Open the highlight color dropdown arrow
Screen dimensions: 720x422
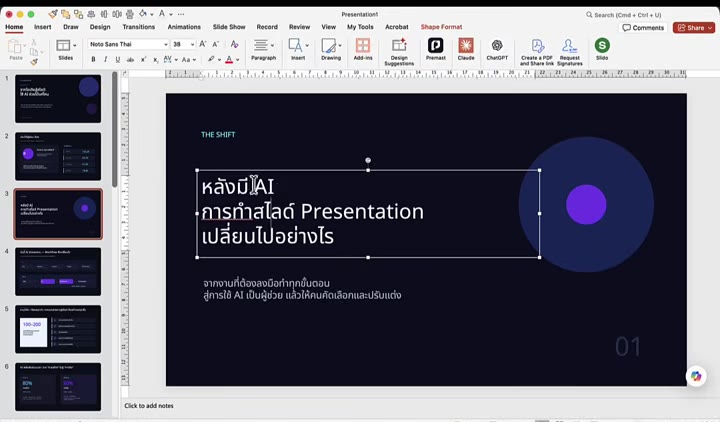pyautogui.click(x=219, y=60)
